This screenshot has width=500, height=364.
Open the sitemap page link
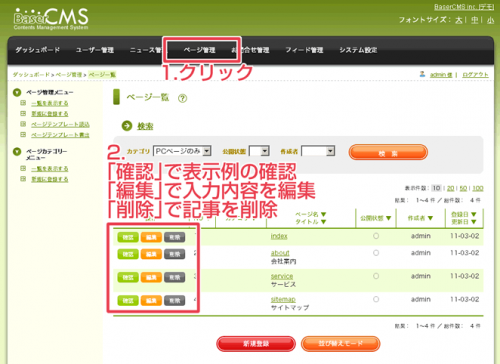point(283,299)
